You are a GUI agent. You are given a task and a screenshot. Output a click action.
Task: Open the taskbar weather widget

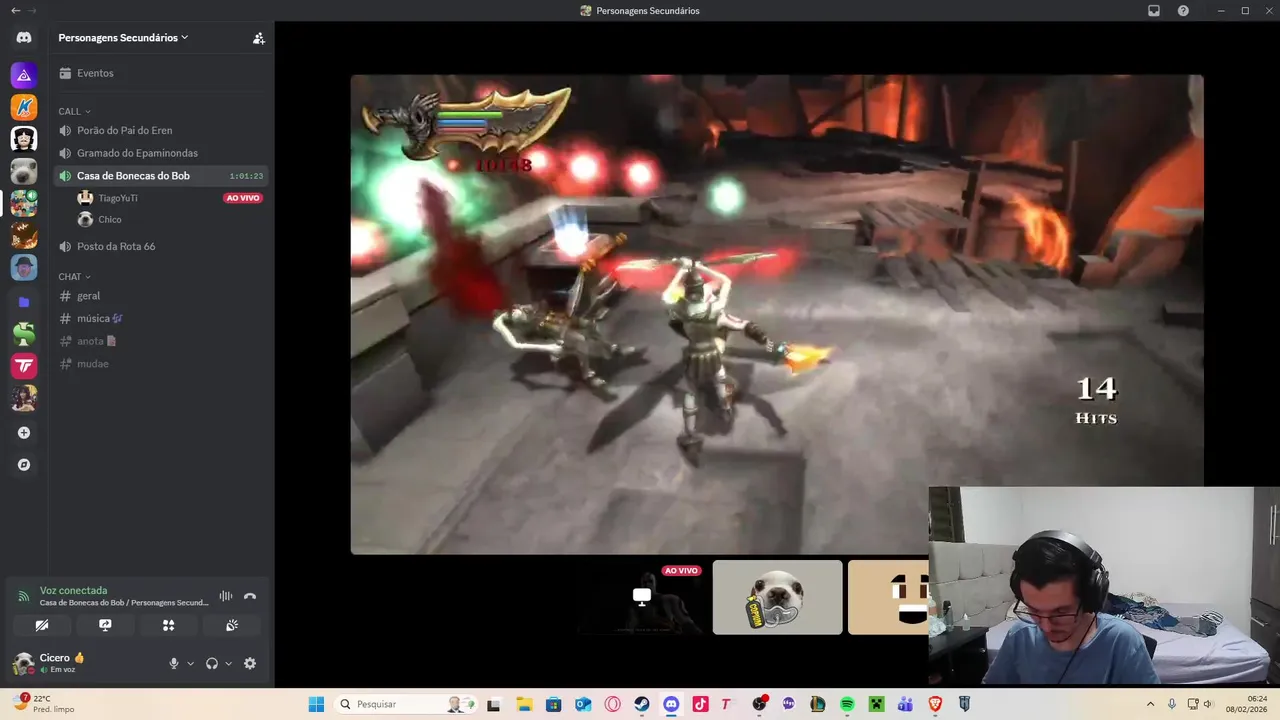pos(44,704)
